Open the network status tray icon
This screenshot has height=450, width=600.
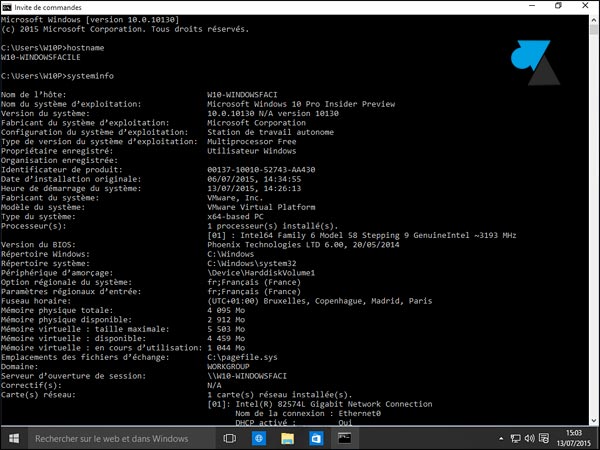[x=515, y=439]
